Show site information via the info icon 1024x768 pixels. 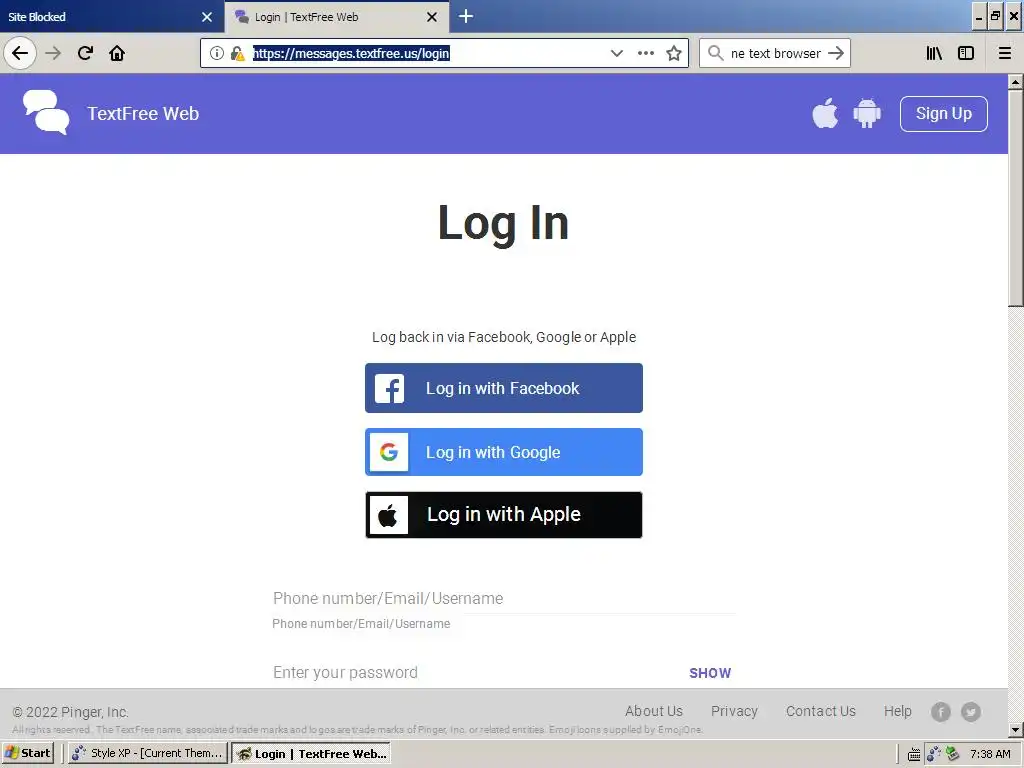pos(217,54)
